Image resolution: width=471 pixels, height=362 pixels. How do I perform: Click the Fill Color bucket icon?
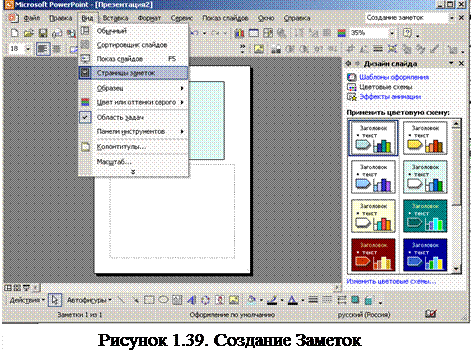(252, 300)
